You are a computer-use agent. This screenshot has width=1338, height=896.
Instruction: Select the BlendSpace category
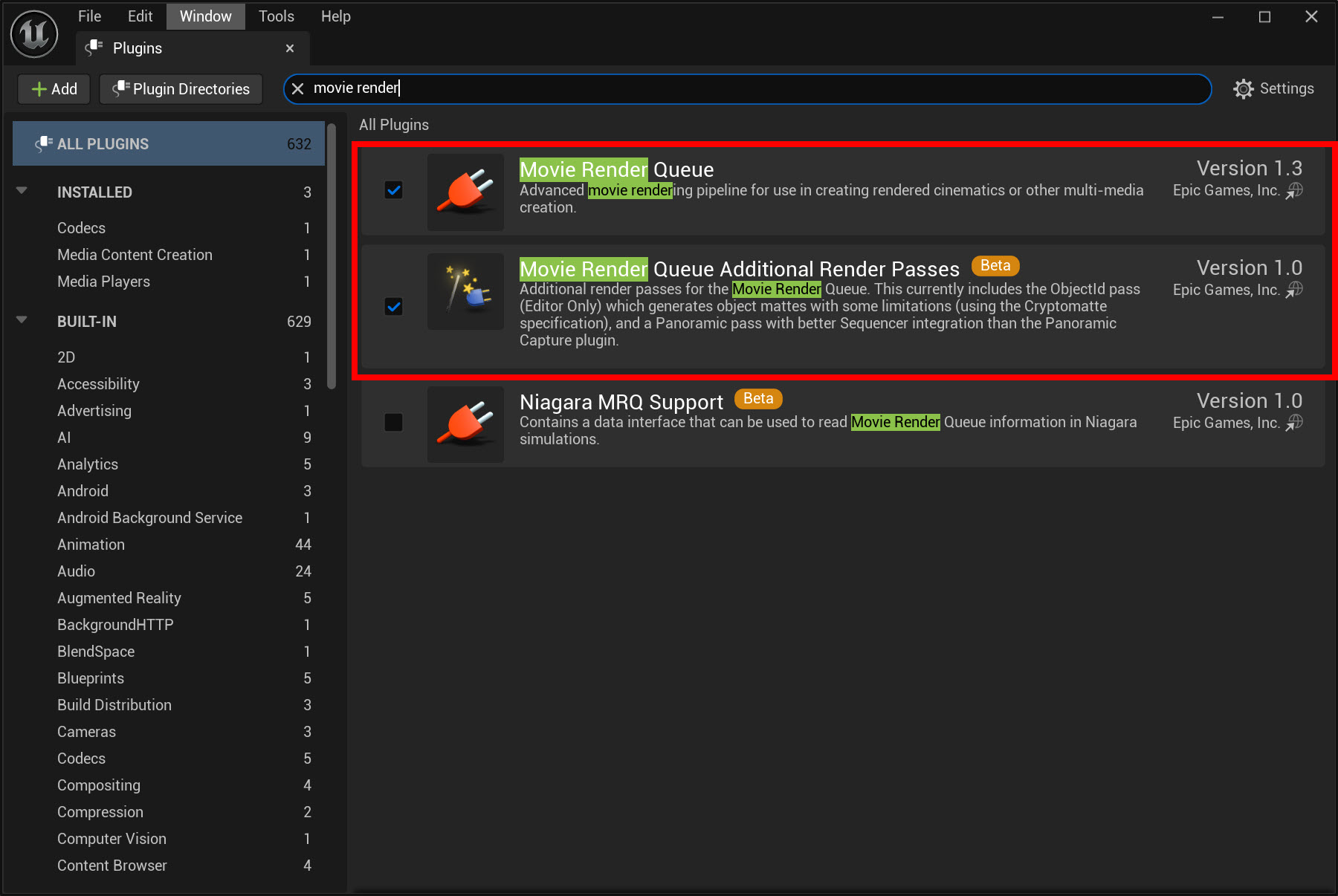coord(169,652)
